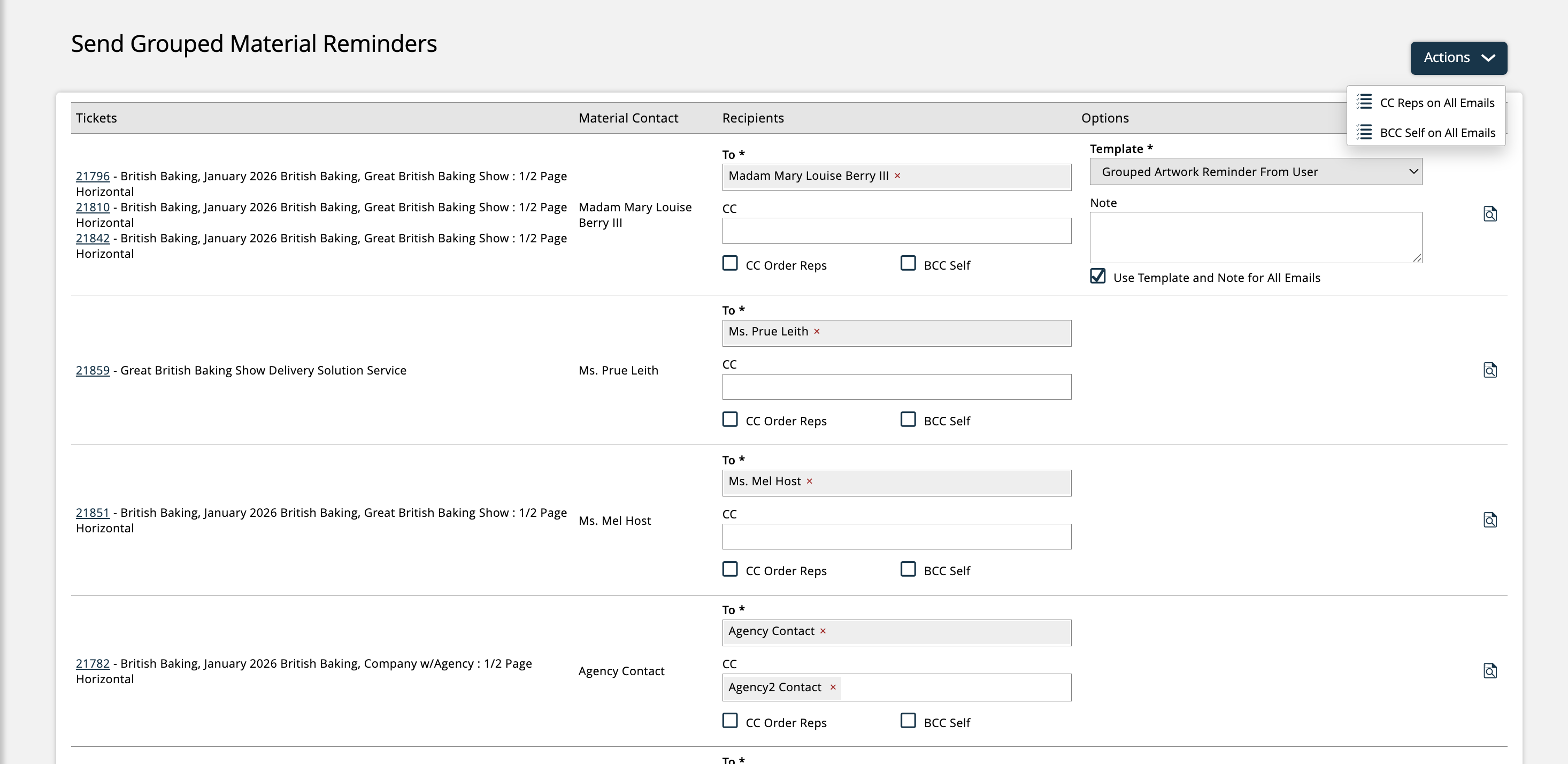Remove Madam Mary Louise Berry III recipient
Viewport: 1568px width, 764px height.
897,176
